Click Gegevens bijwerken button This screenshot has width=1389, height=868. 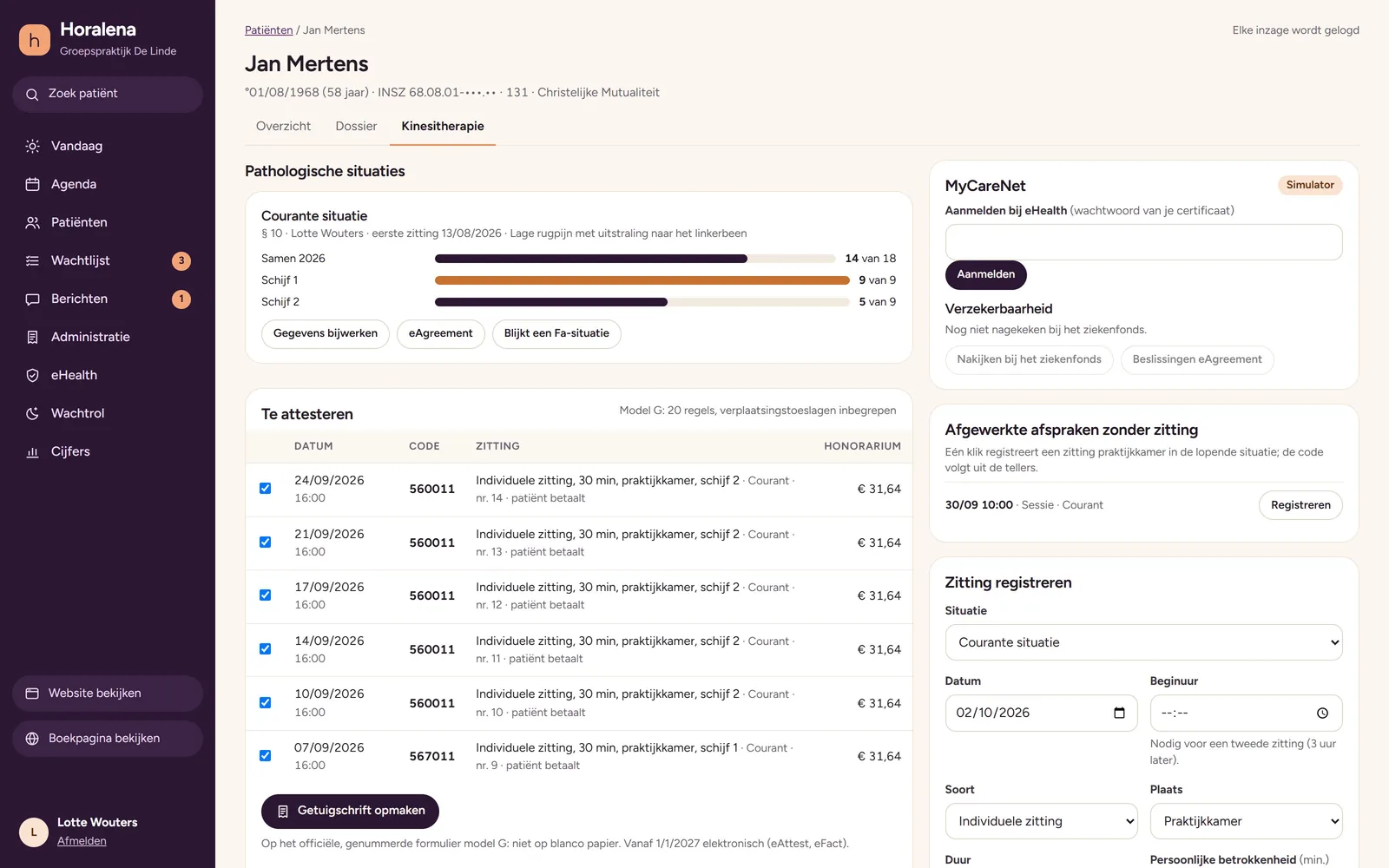(x=326, y=333)
